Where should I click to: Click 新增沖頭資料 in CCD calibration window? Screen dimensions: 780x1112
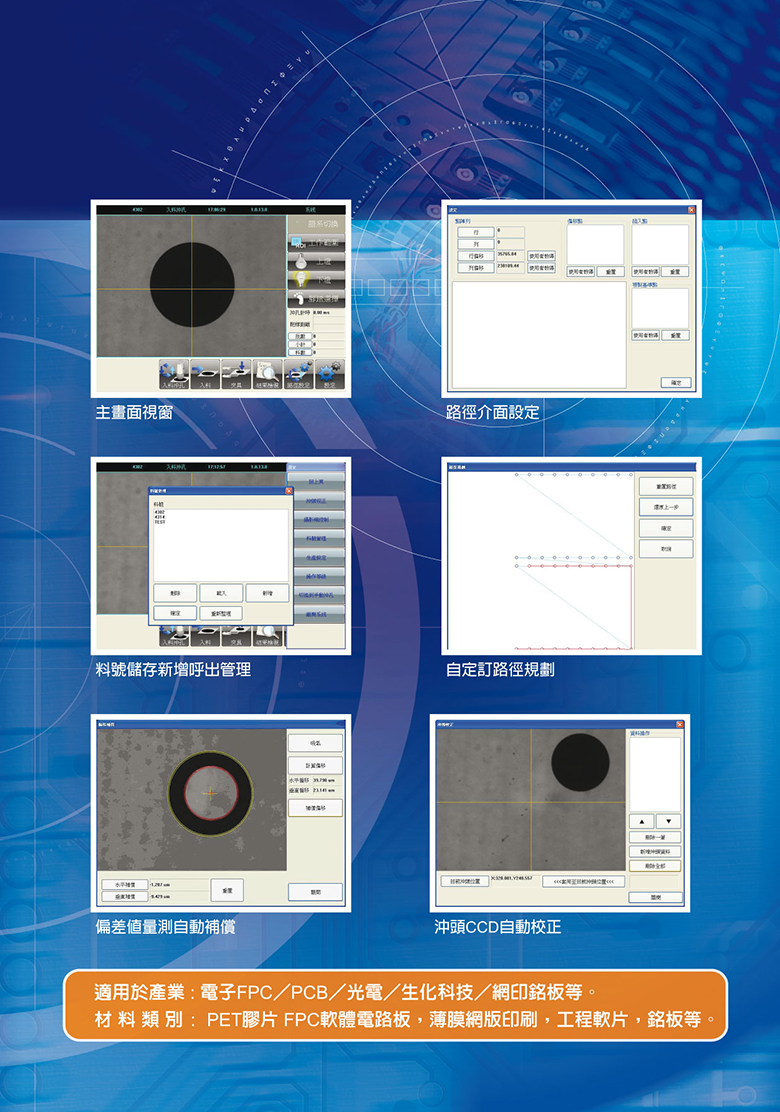pyautogui.click(x=655, y=852)
